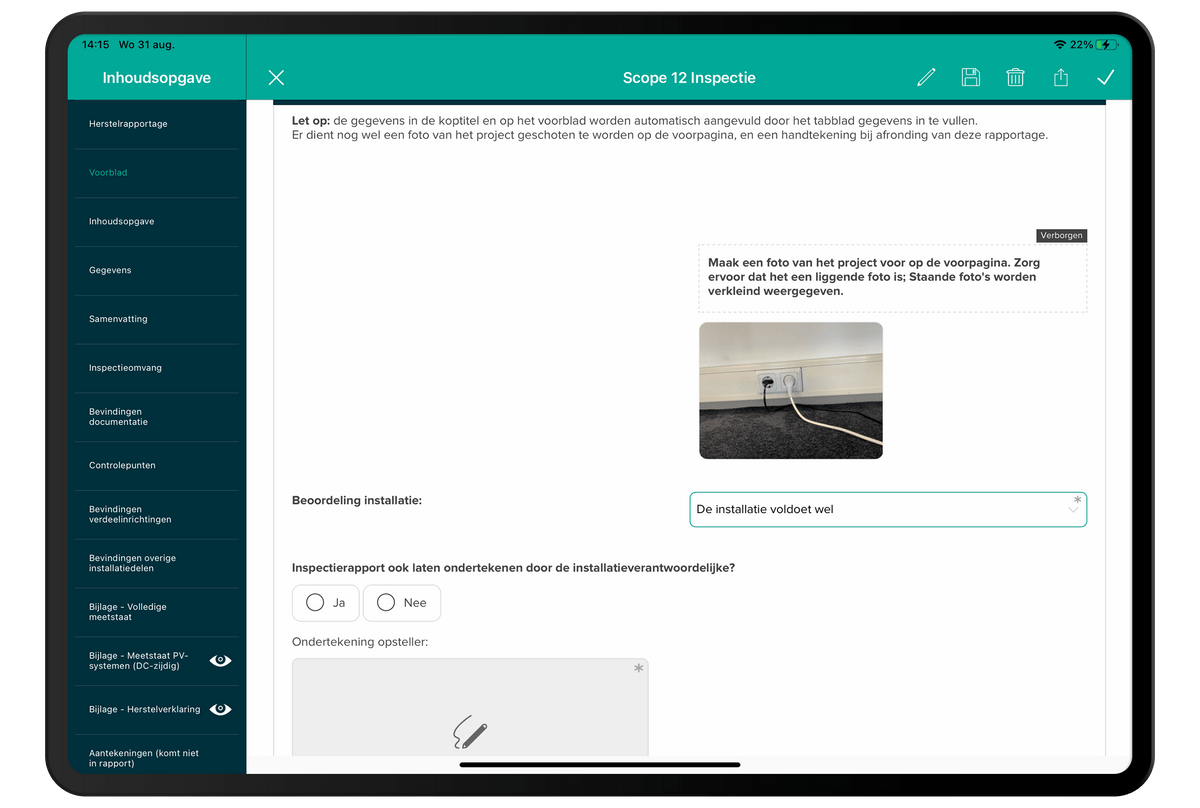Viewport: 1200px width, 808px height.
Task: Open the Beoordeling installatie dropdown
Action: [888, 509]
